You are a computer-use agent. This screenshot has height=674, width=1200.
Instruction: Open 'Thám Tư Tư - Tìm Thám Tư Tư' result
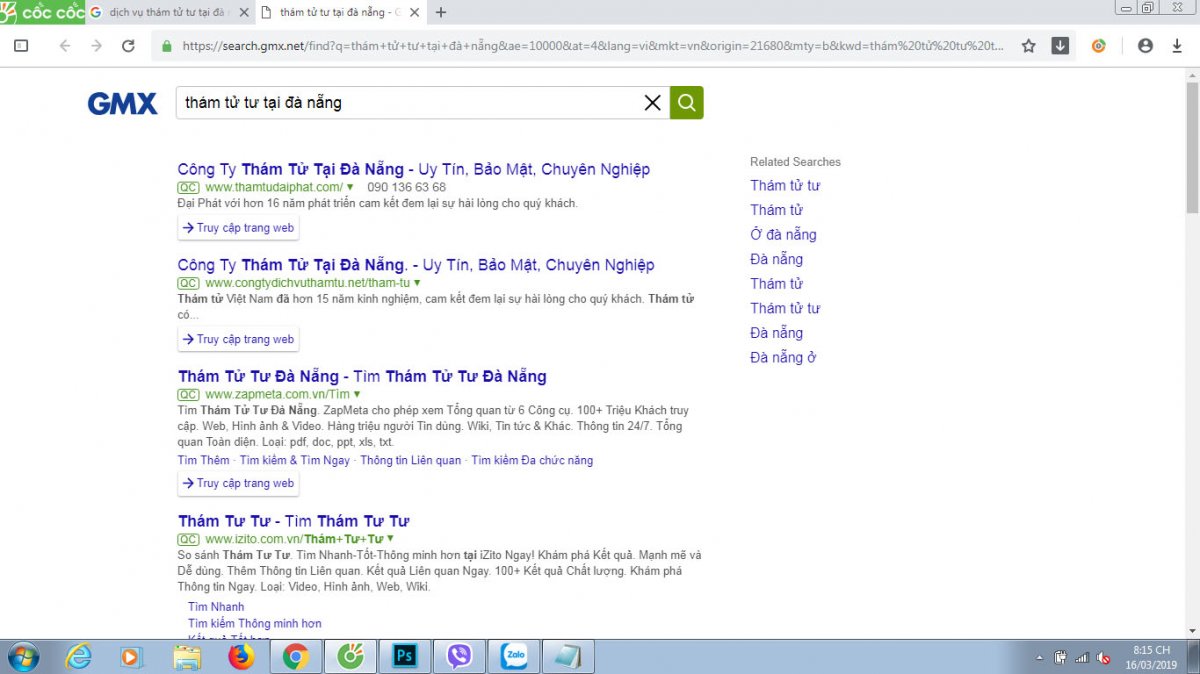point(293,521)
